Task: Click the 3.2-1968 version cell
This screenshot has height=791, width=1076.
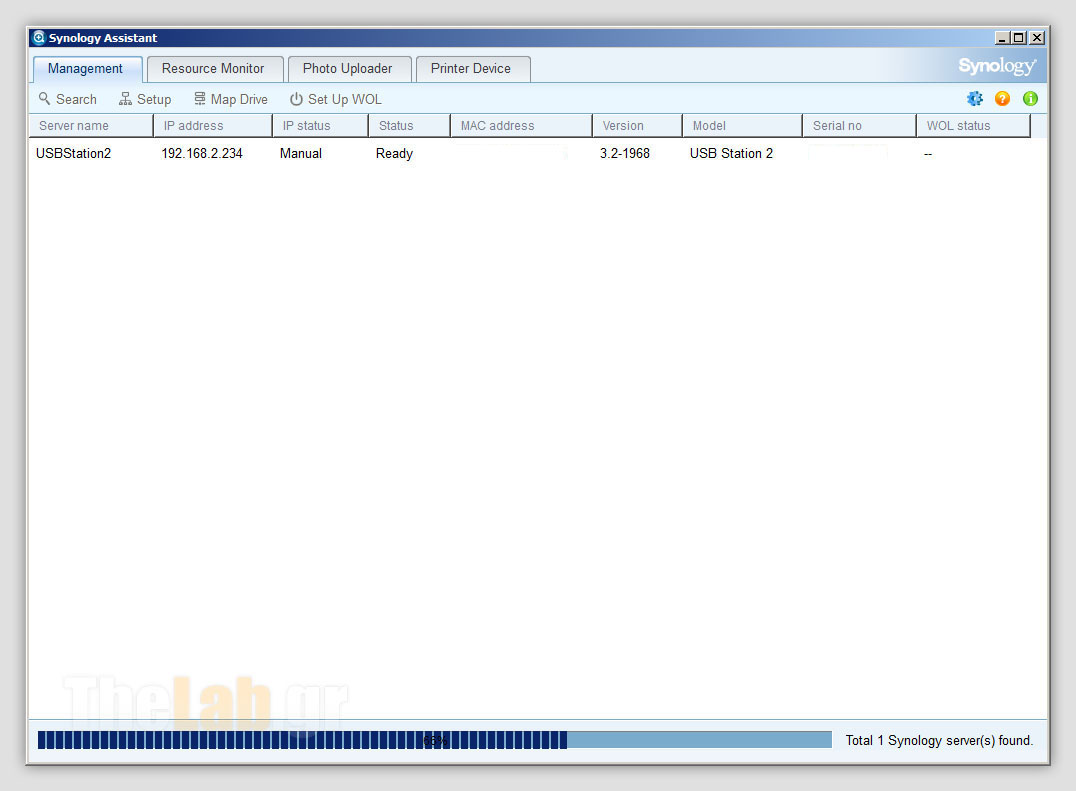Action: pyautogui.click(x=624, y=154)
